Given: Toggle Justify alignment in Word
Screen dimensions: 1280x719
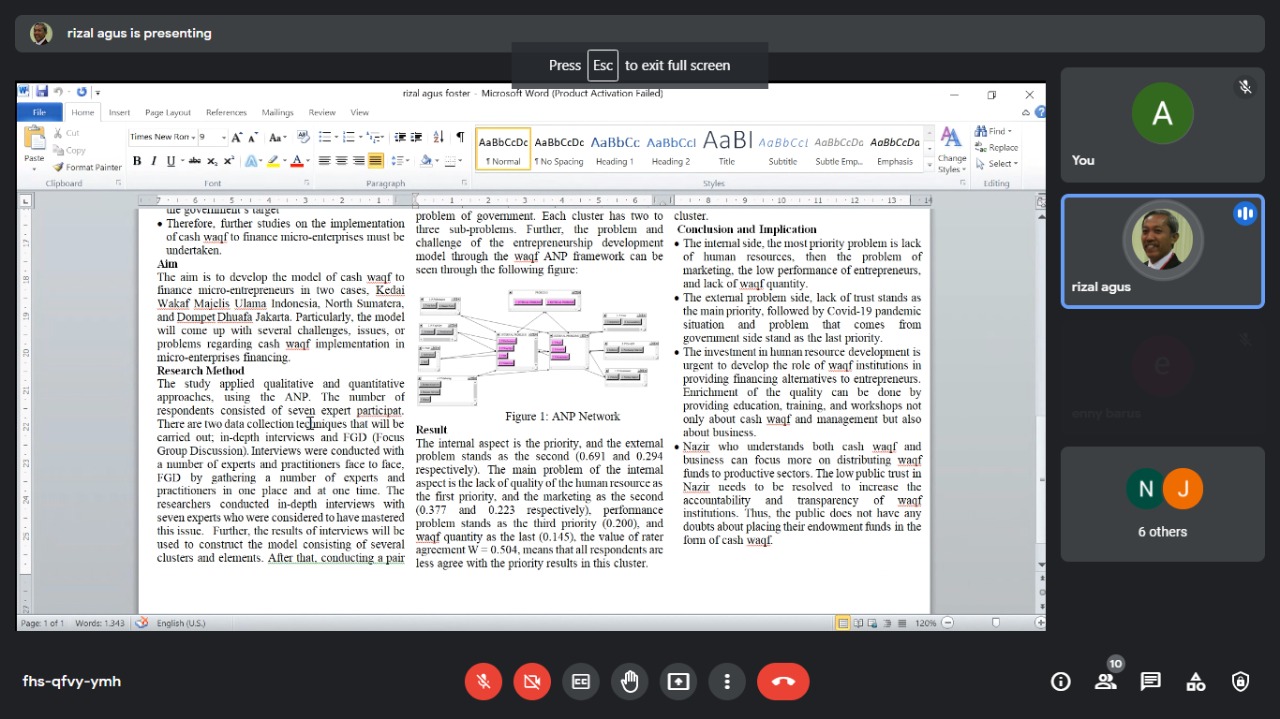Looking at the screenshot, I should (375, 161).
